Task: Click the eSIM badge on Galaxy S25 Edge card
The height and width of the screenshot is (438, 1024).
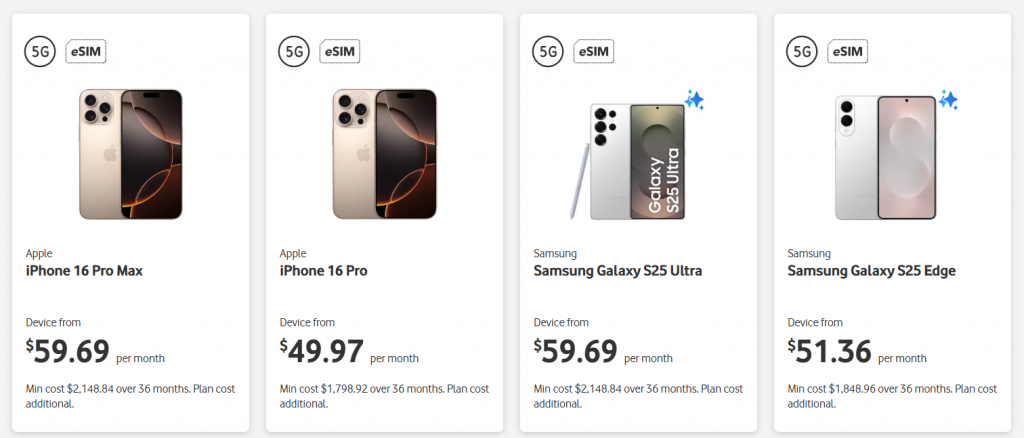Action: point(848,52)
